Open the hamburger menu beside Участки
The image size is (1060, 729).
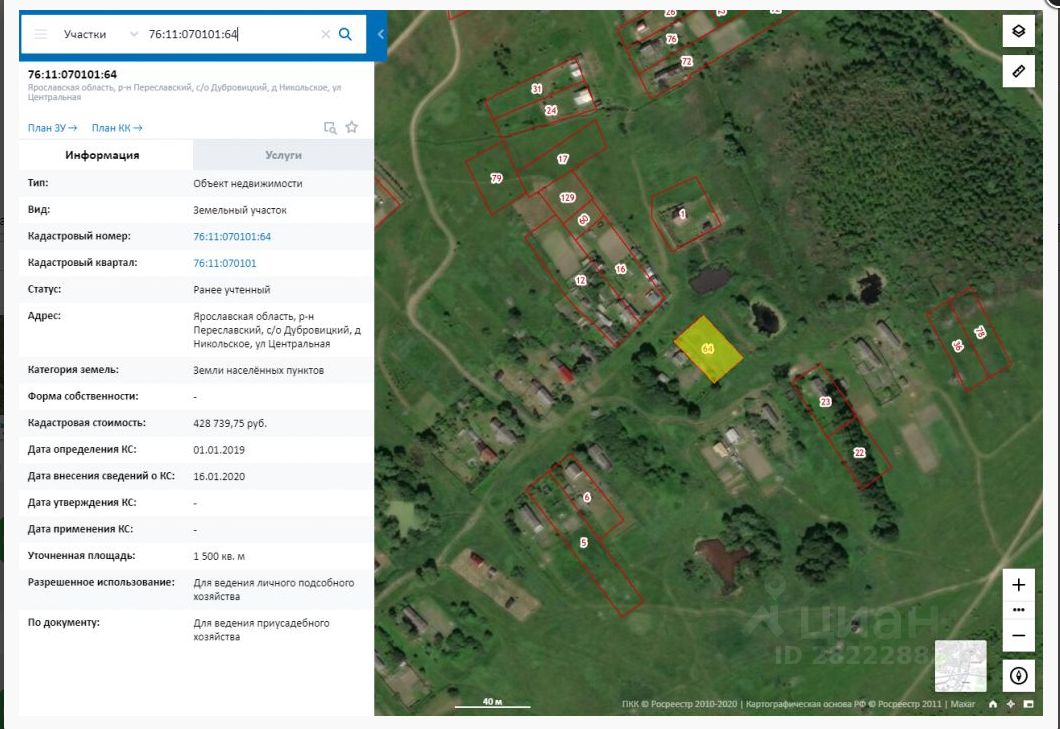41,34
